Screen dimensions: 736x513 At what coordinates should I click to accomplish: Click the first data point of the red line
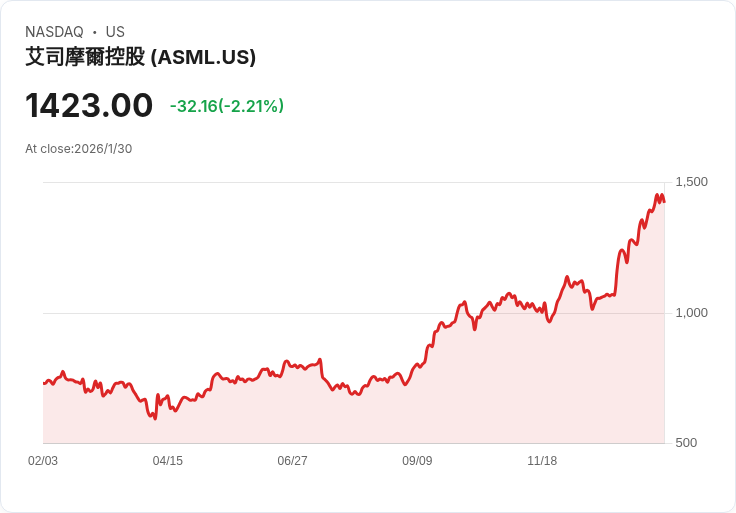click(x=44, y=383)
